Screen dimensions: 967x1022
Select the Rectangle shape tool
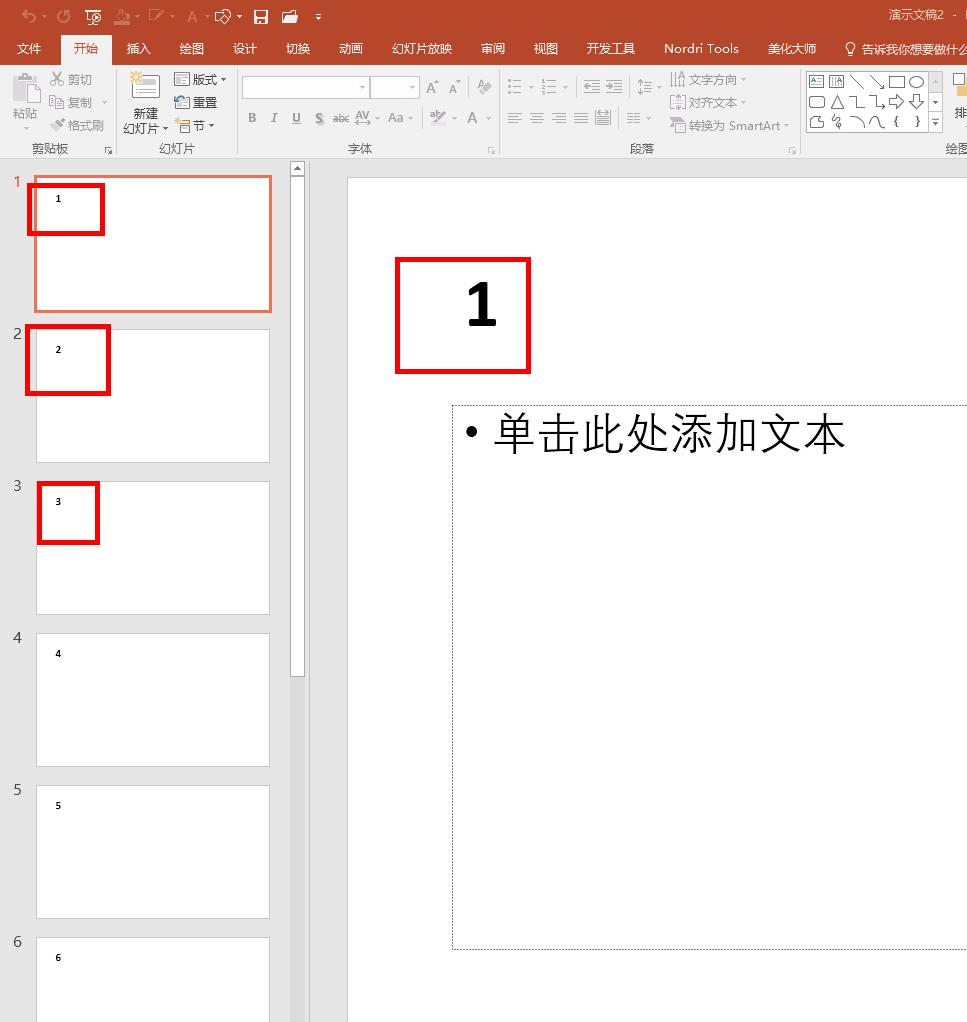[x=899, y=81]
